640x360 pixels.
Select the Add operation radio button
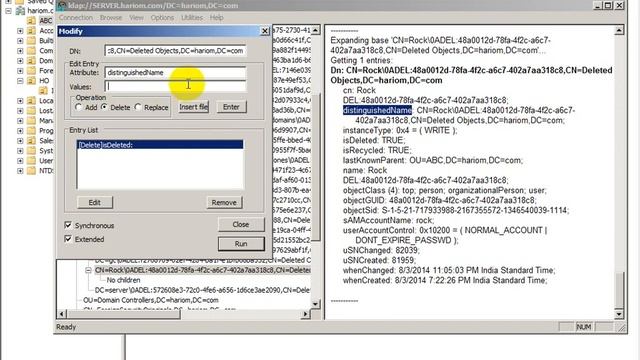tap(79, 107)
